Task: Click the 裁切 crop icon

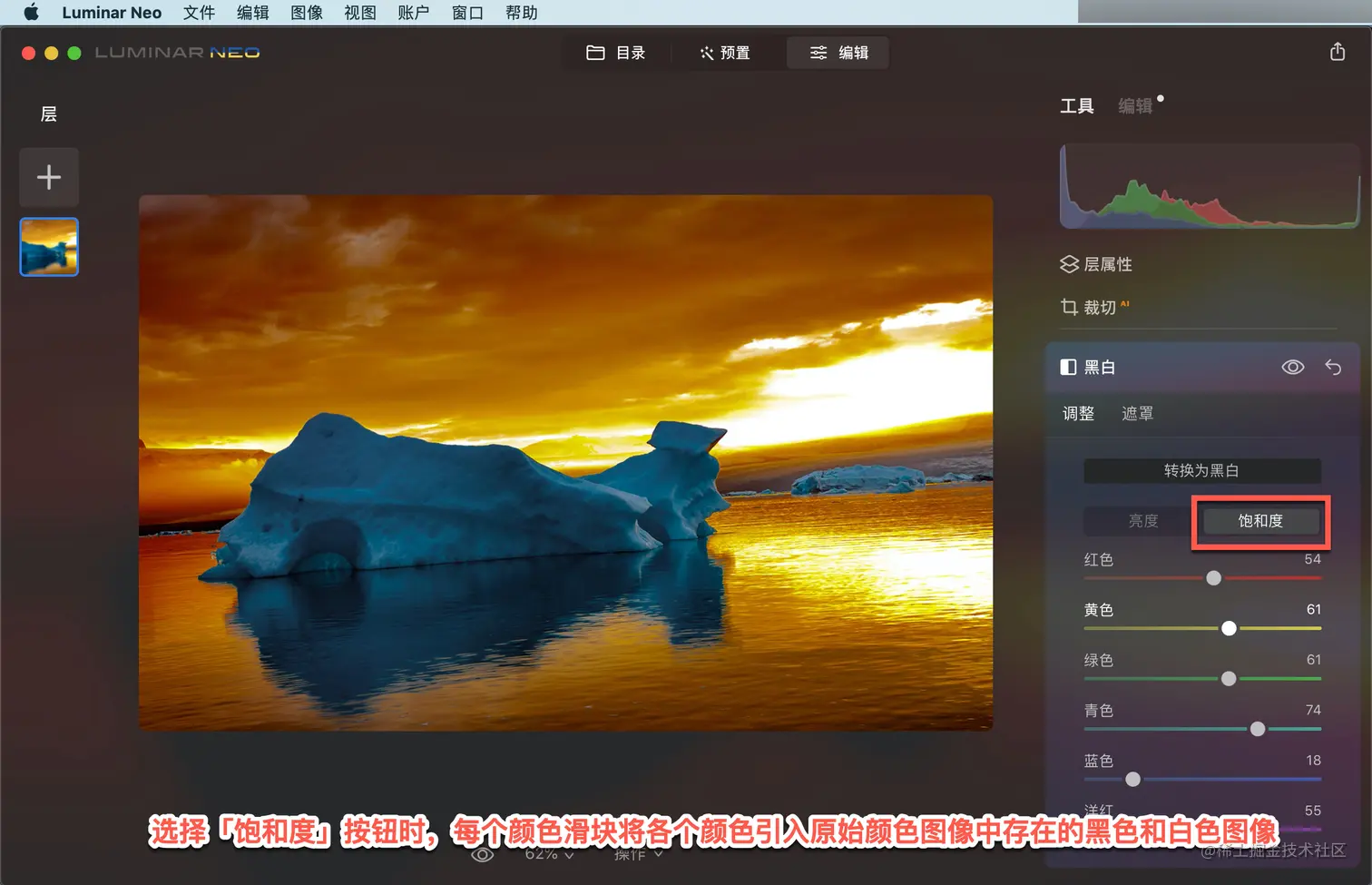Action: click(x=1069, y=308)
